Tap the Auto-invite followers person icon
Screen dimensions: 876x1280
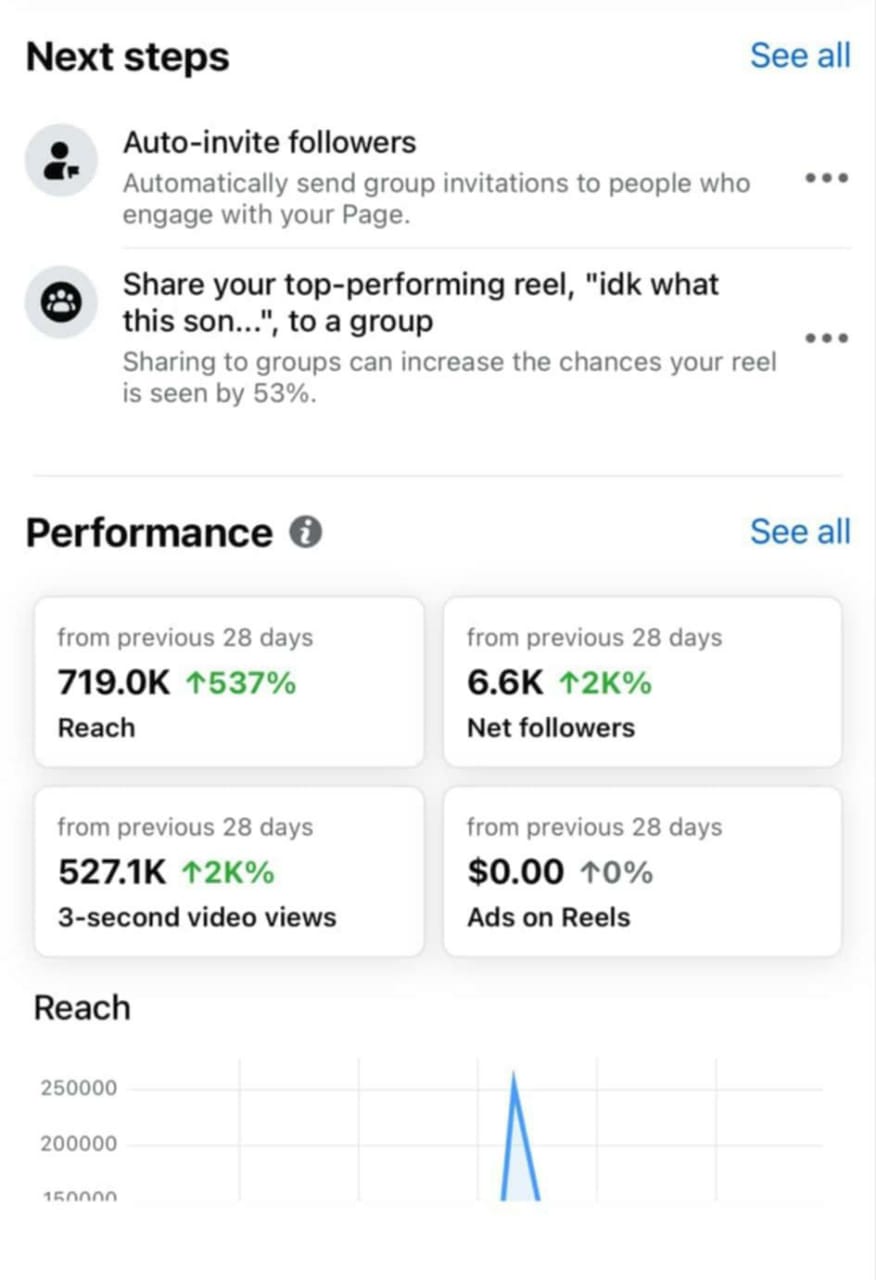(61, 160)
